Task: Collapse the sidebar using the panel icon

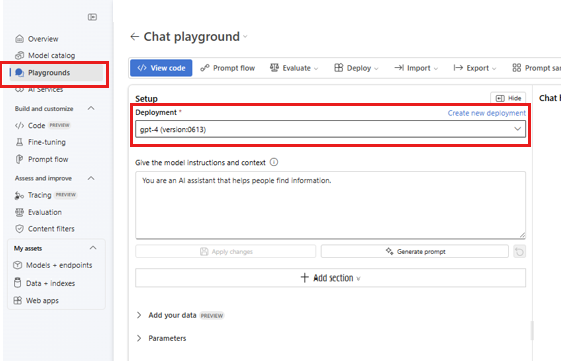Action: coord(92,17)
